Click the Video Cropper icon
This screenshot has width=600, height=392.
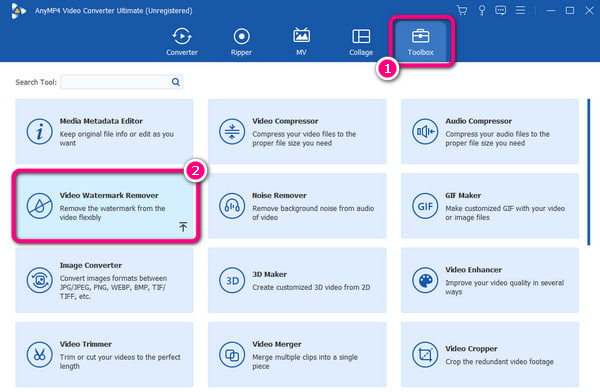tap(425, 354)
